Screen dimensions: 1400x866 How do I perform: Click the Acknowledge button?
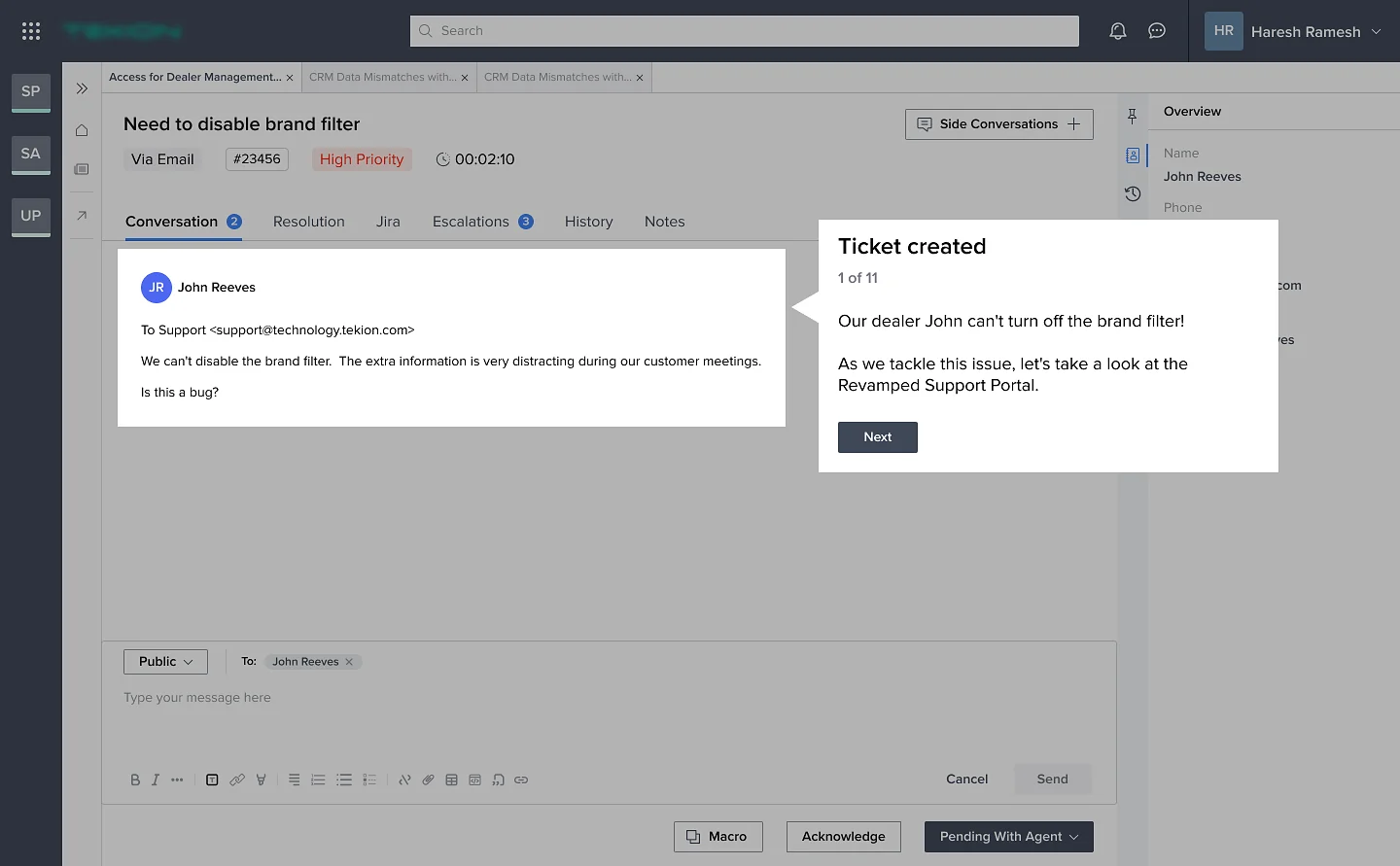coord(844,837)
